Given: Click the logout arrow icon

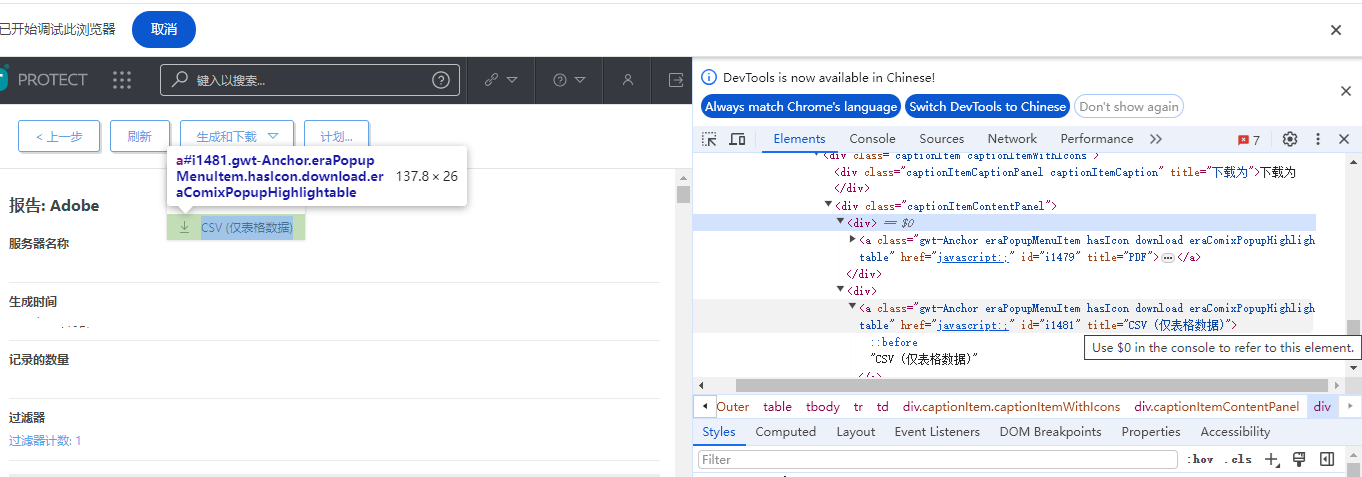Looking at the screenshot, I should [676, 80].
